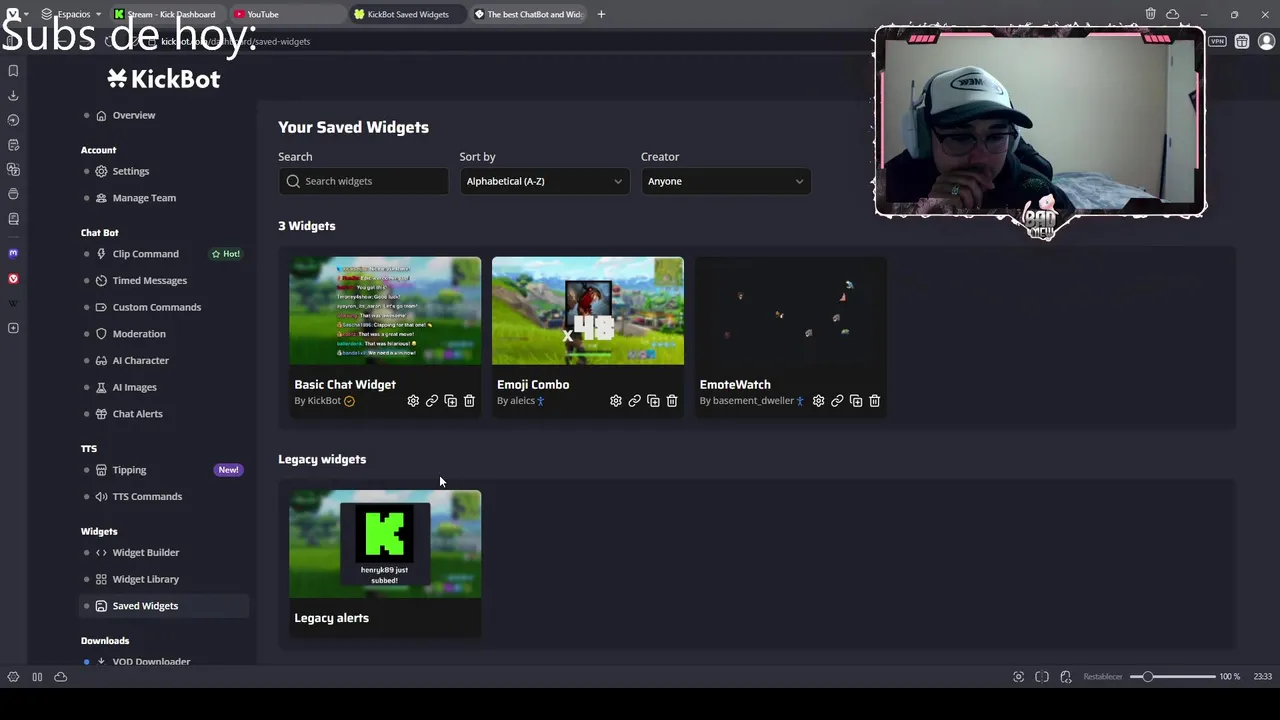This screenshot has height=720, width=1280.
Task: Click the KickBot logo
Action: (x=164, y=79)
